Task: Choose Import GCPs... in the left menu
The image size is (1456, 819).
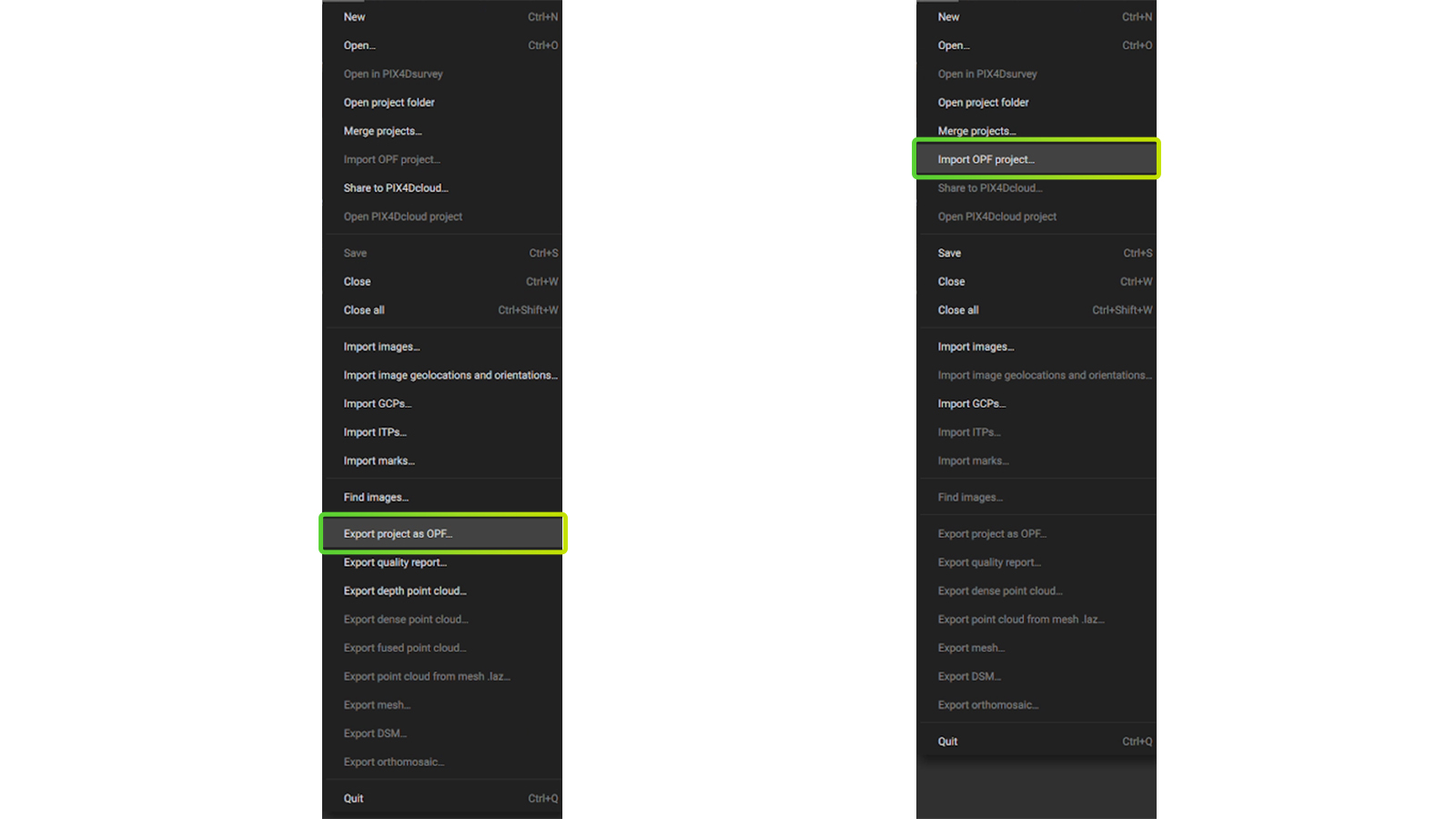Action: click(442, 404)
